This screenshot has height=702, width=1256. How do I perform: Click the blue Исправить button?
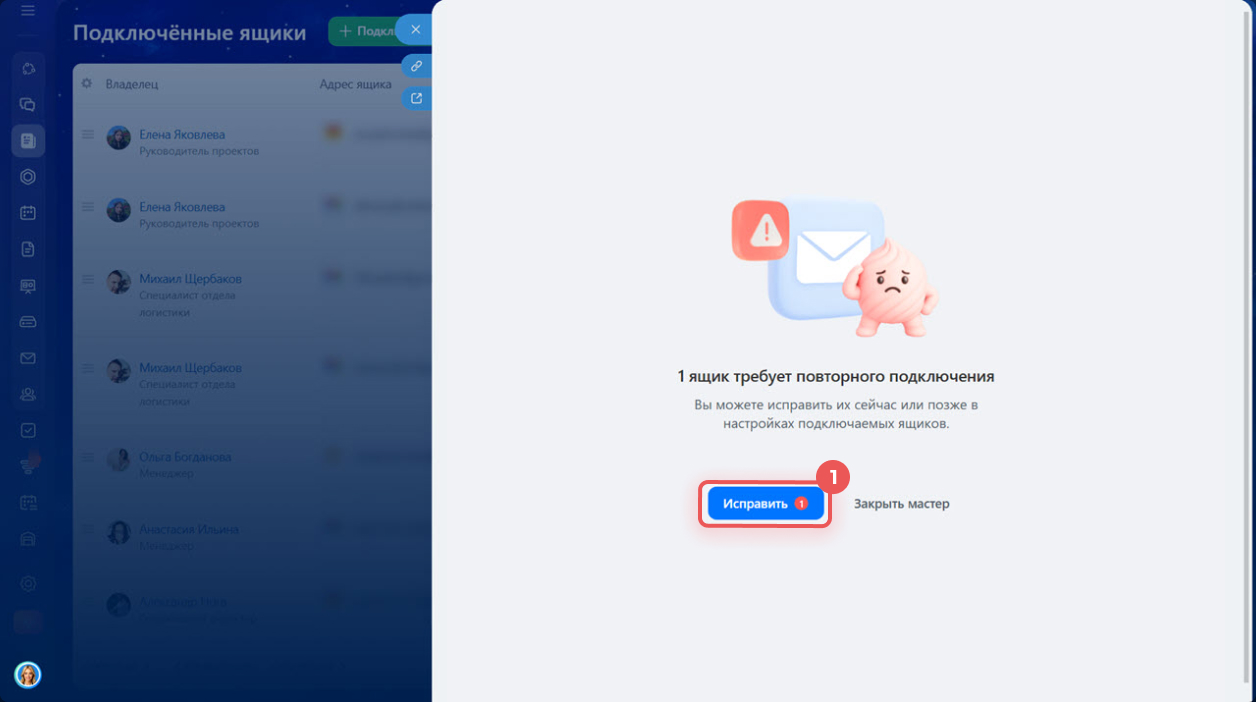point(765,504)
